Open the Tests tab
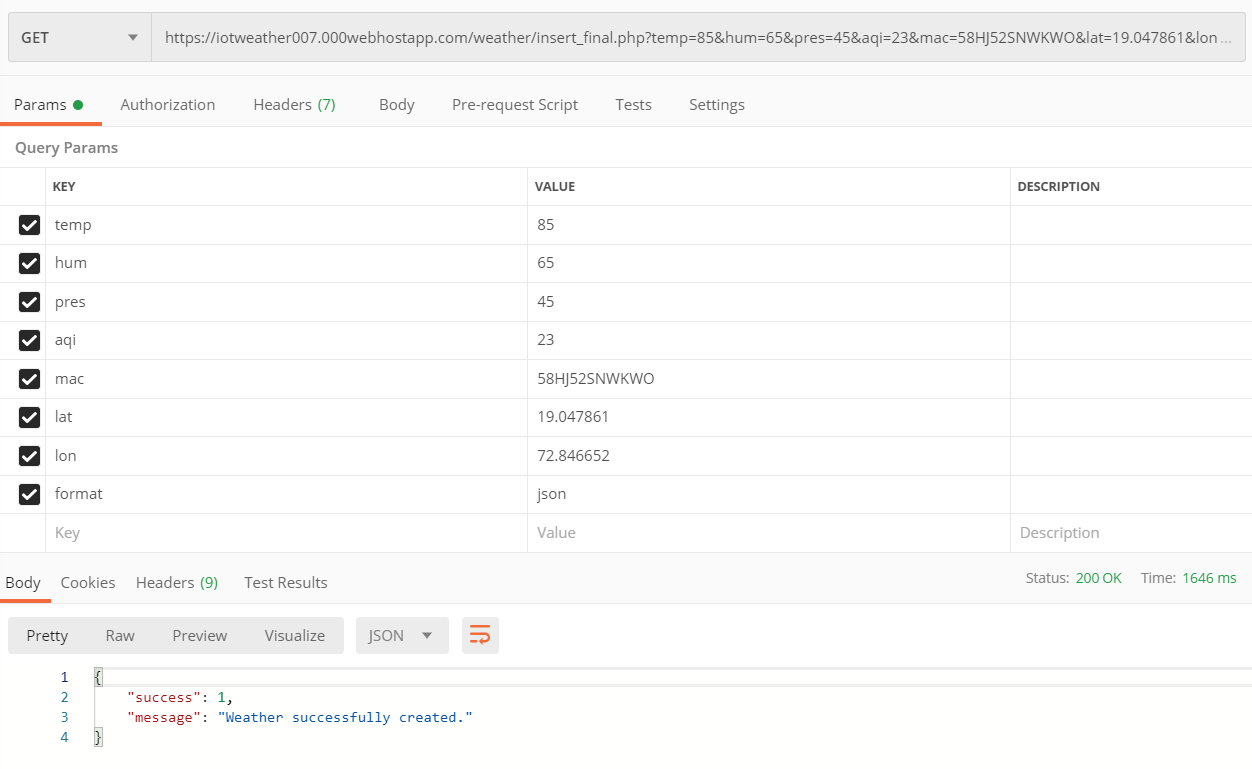This screenshot has width=1252, height=769. coord(633,105)
